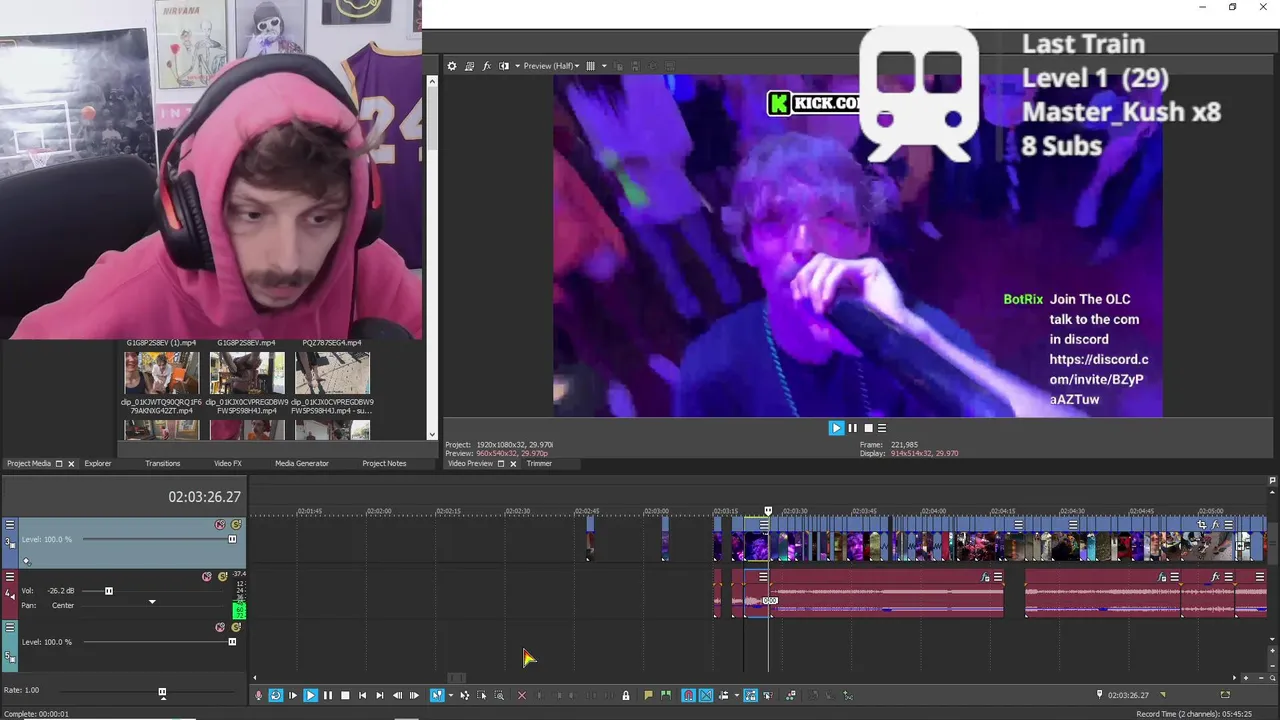Select Normal Edit tool
This screenshot has height=720, width=1280.
pyautogui.click(x=437, y=696)
